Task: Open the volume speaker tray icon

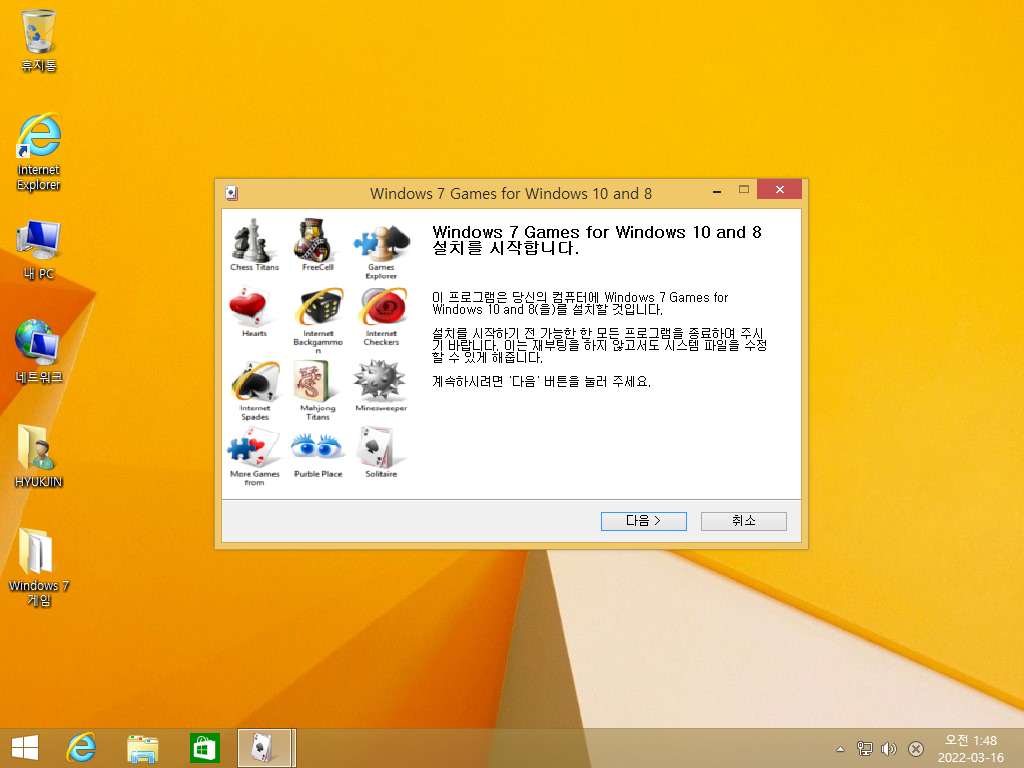Action: 889,748
